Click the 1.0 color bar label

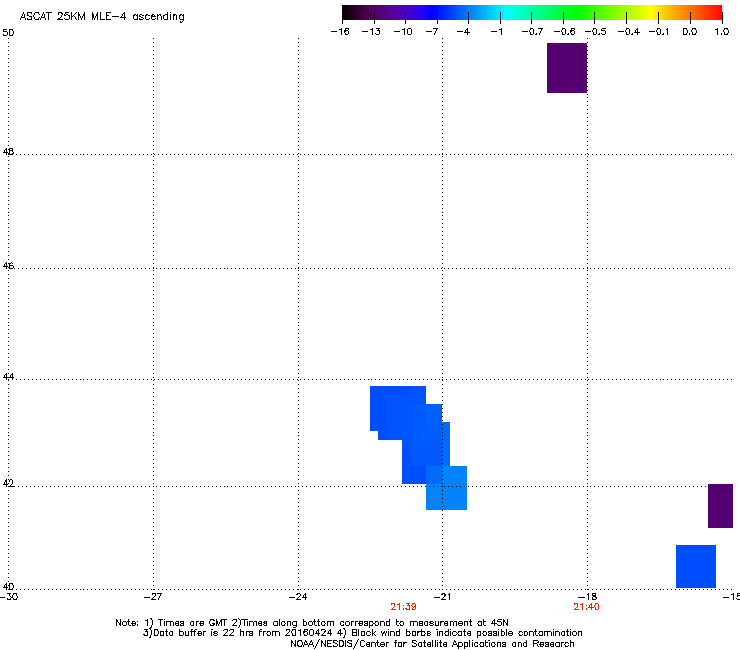click(722, 32)
